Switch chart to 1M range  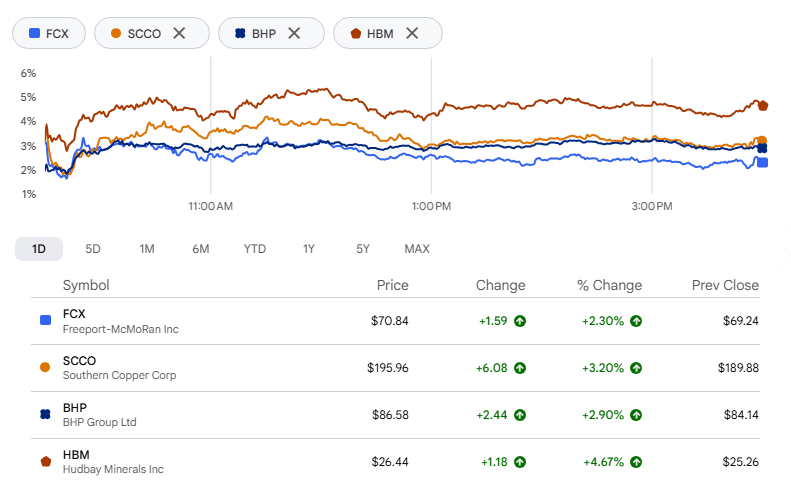coord(147,249)
